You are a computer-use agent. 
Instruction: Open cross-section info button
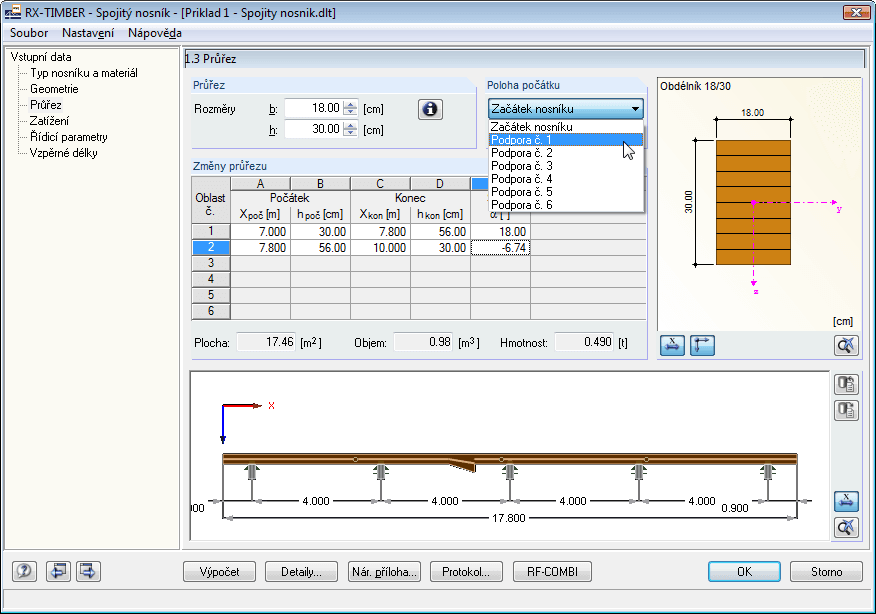(430, 109)
